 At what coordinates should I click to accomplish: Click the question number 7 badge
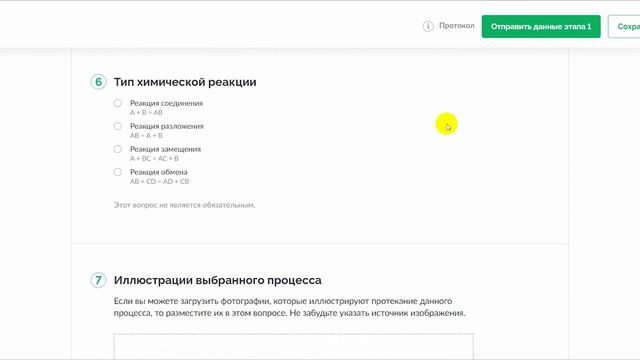[98, 280]
